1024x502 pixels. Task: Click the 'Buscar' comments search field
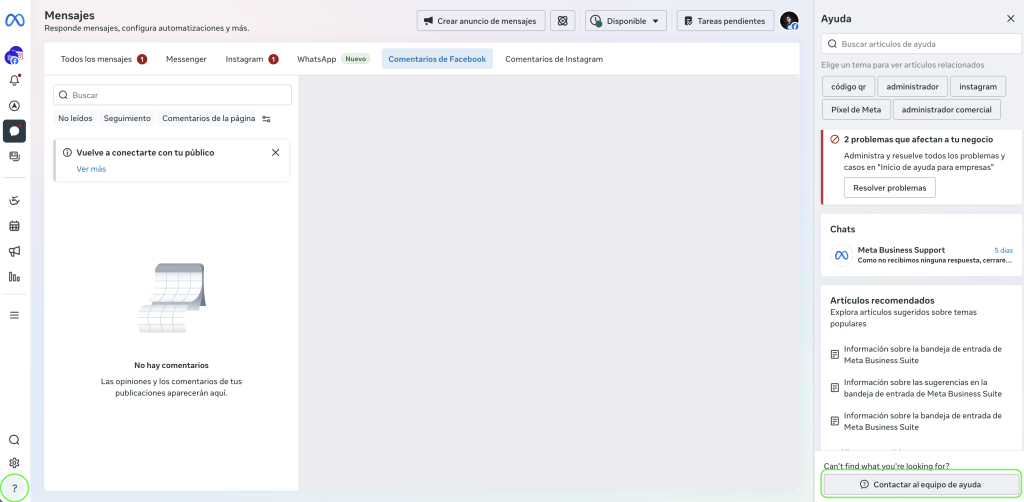(172, 95)
